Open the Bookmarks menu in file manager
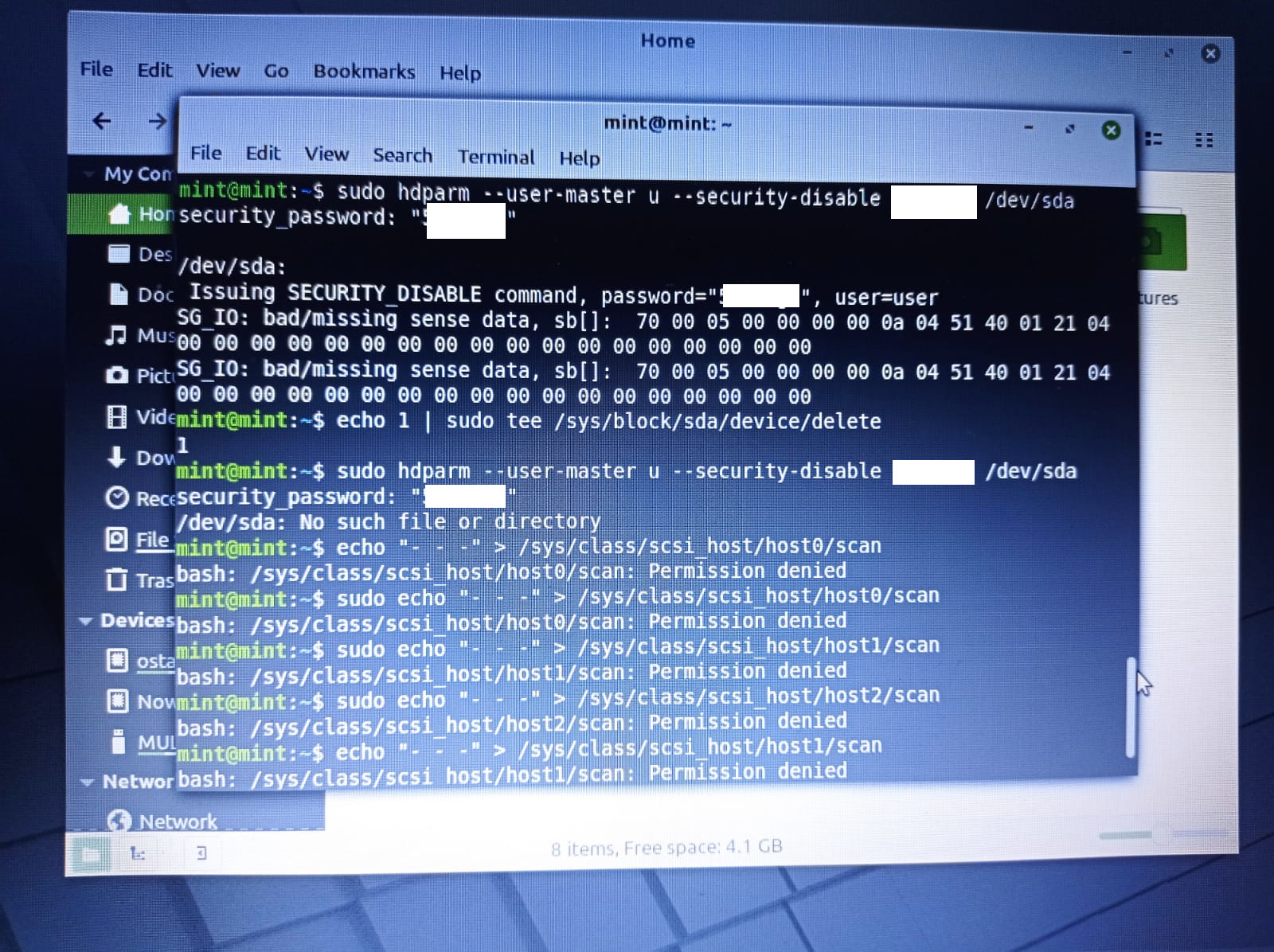Screen dimensions: 1274x952 click(x=364, y=72)
